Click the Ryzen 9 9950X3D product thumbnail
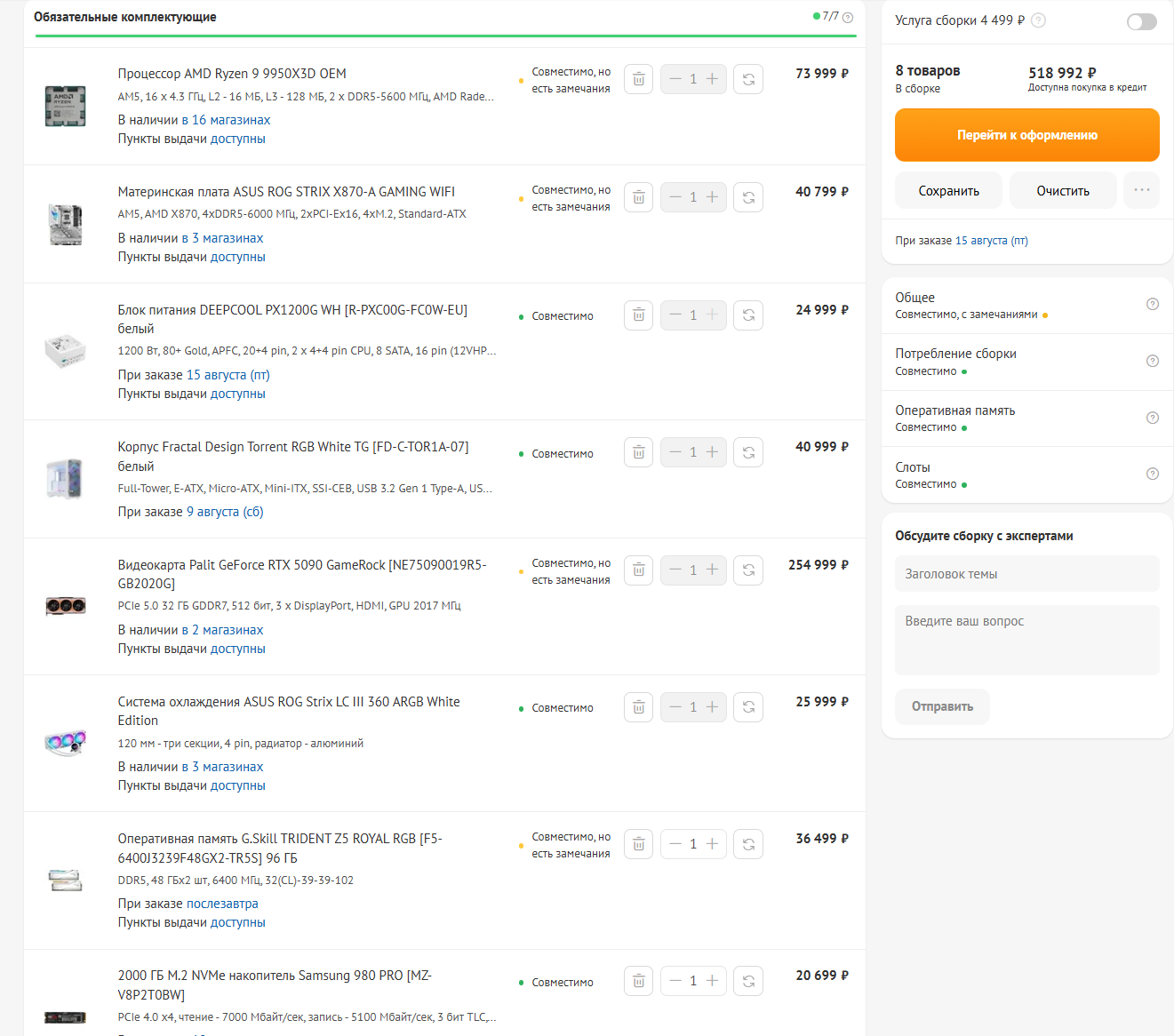This screenshot has height=1036, width=1174. point(66,106)
